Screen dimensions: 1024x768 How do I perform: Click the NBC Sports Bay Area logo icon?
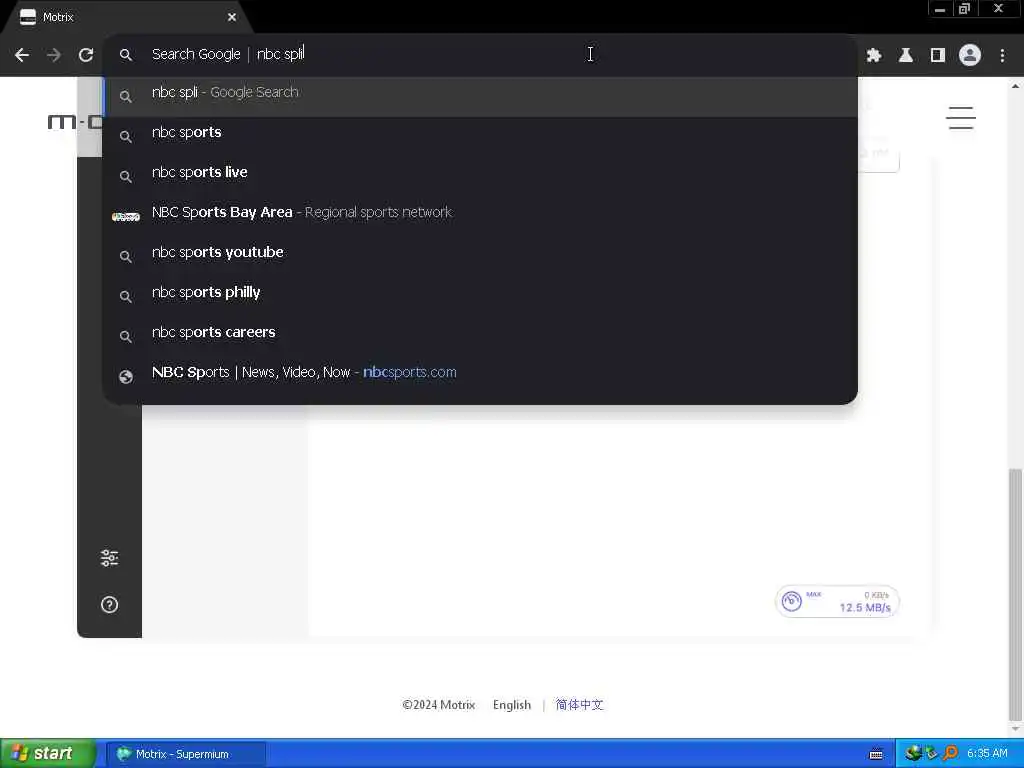tap(126, 217)
